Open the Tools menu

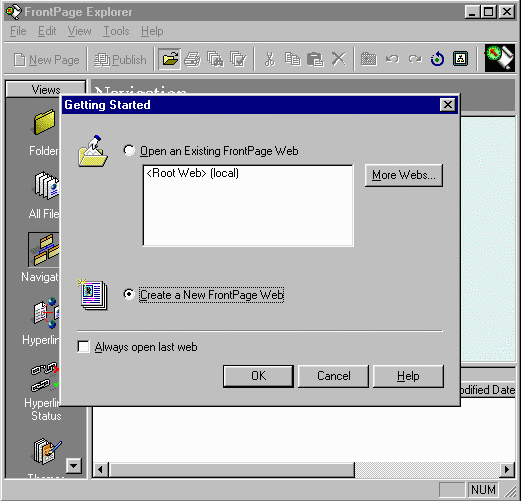click(x=116, y=31)
